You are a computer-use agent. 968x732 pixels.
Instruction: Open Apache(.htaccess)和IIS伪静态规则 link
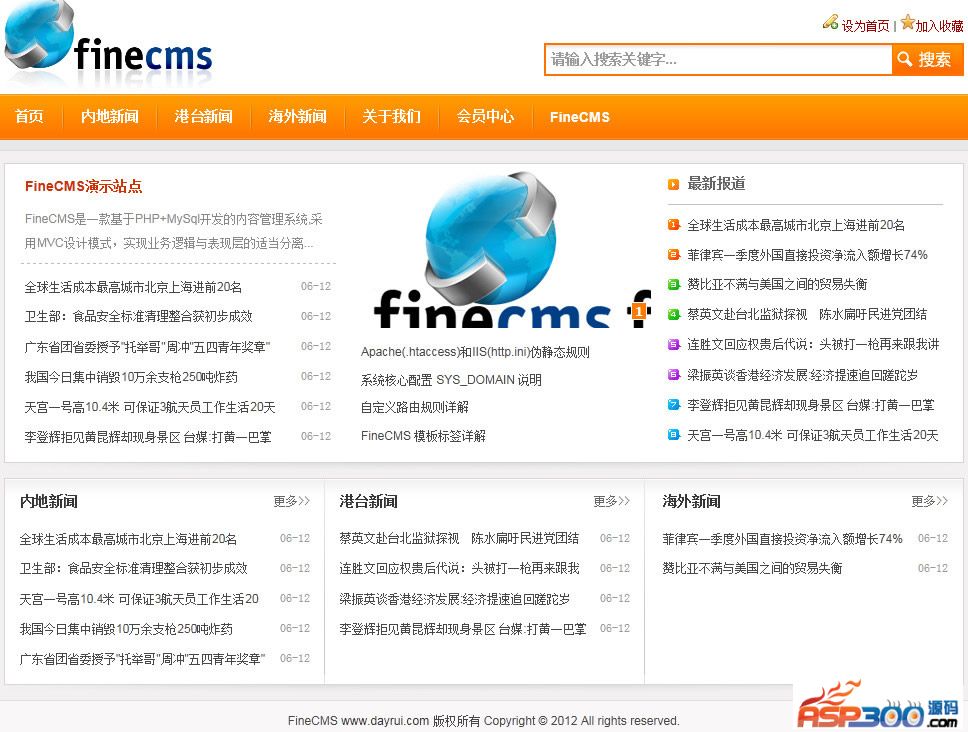[x=475, y=352]
